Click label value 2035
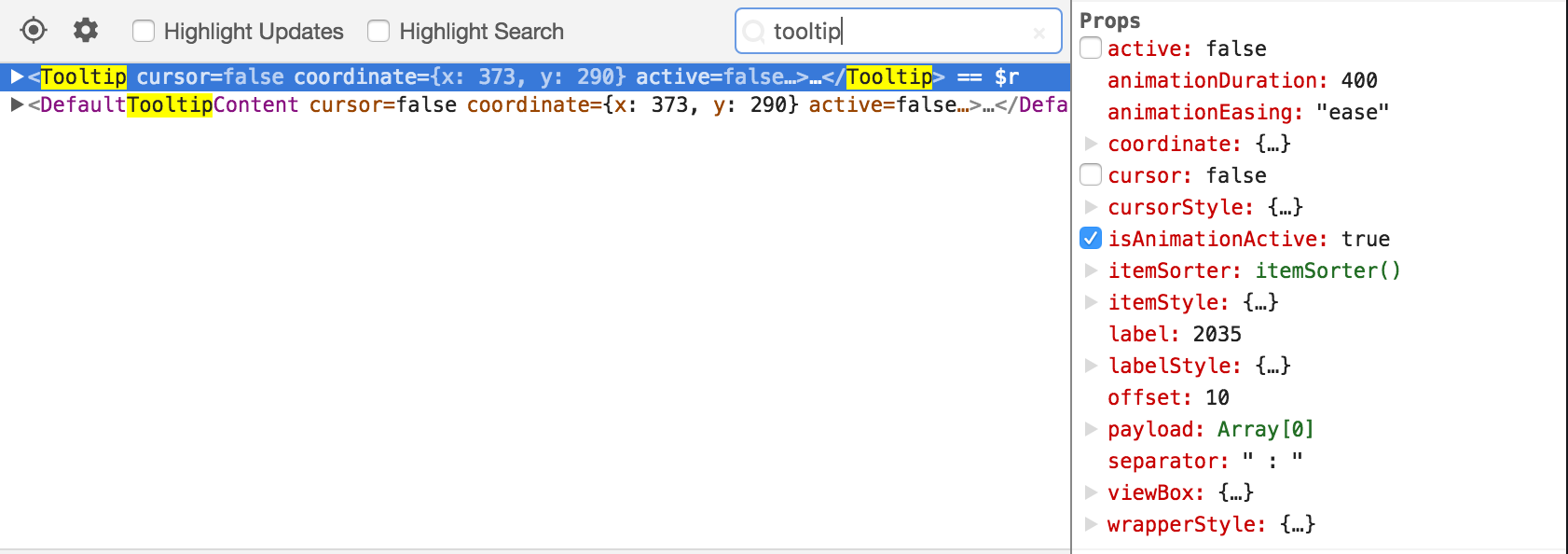Image resolution: width=1568 pixels, height=554 pixels. click(x=1217, y=334)
